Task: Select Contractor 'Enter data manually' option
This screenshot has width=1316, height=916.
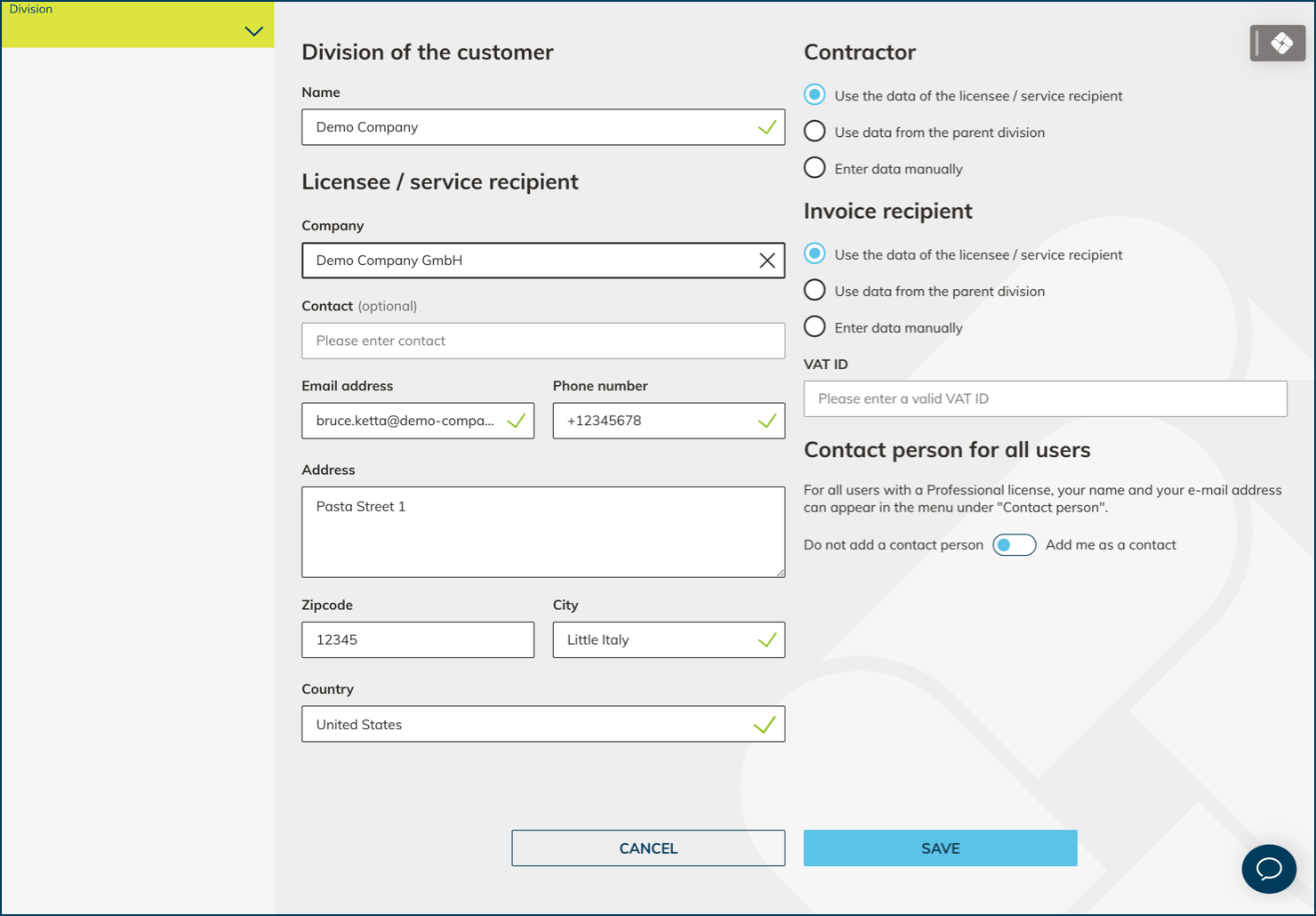Action: (814, 168)
